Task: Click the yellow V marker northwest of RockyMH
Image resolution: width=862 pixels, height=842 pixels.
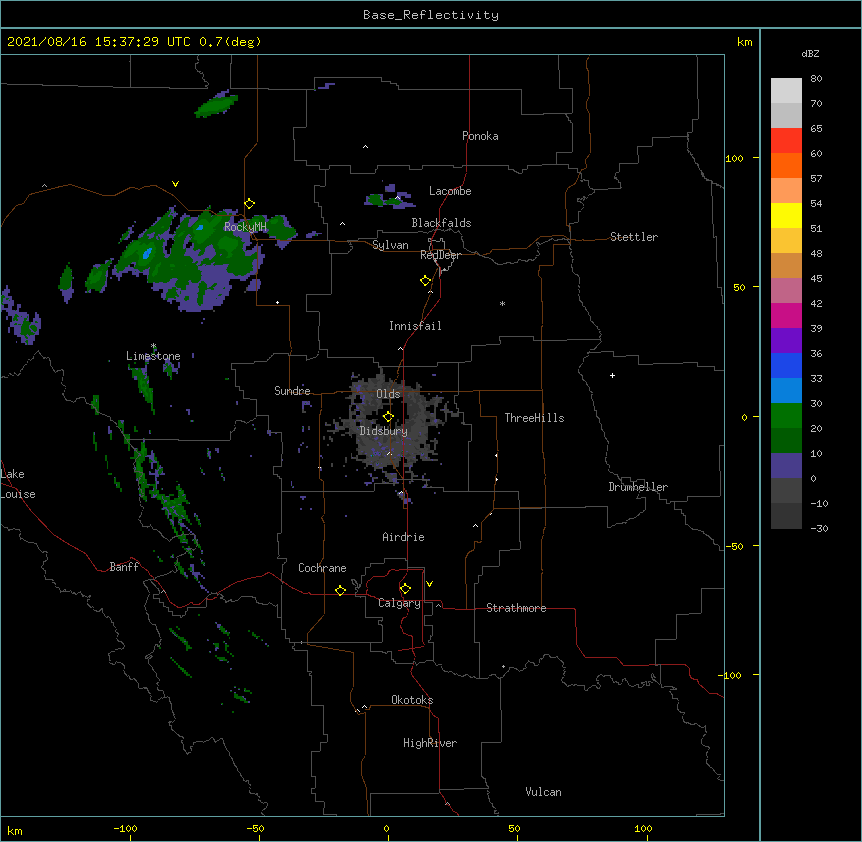Action: point(175,184)
